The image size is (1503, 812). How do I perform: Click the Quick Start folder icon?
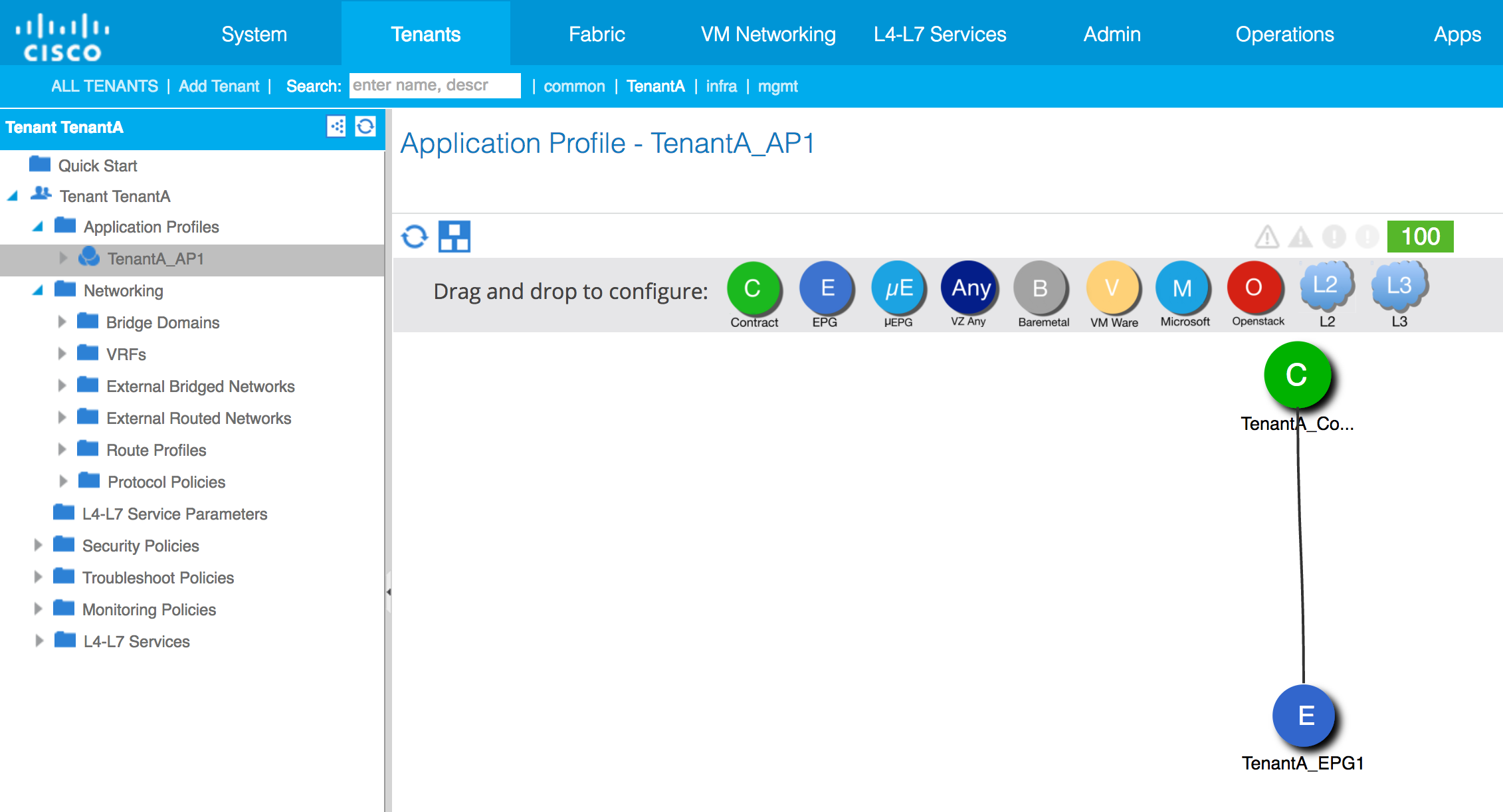click(x=40, y=164)
